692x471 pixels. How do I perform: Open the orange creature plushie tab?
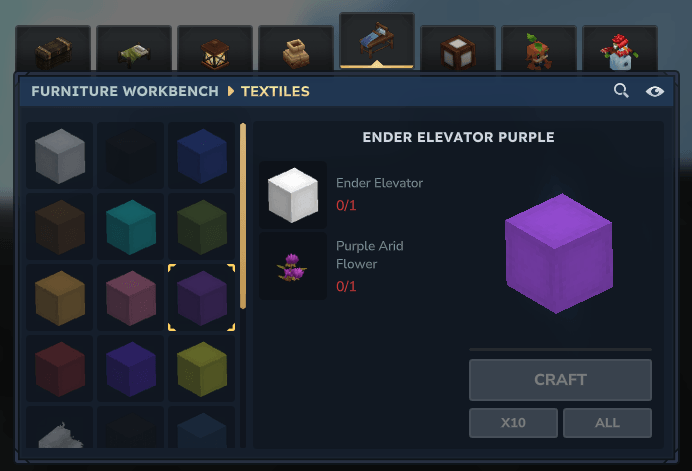pyautogui.click(x=539, y=49)
